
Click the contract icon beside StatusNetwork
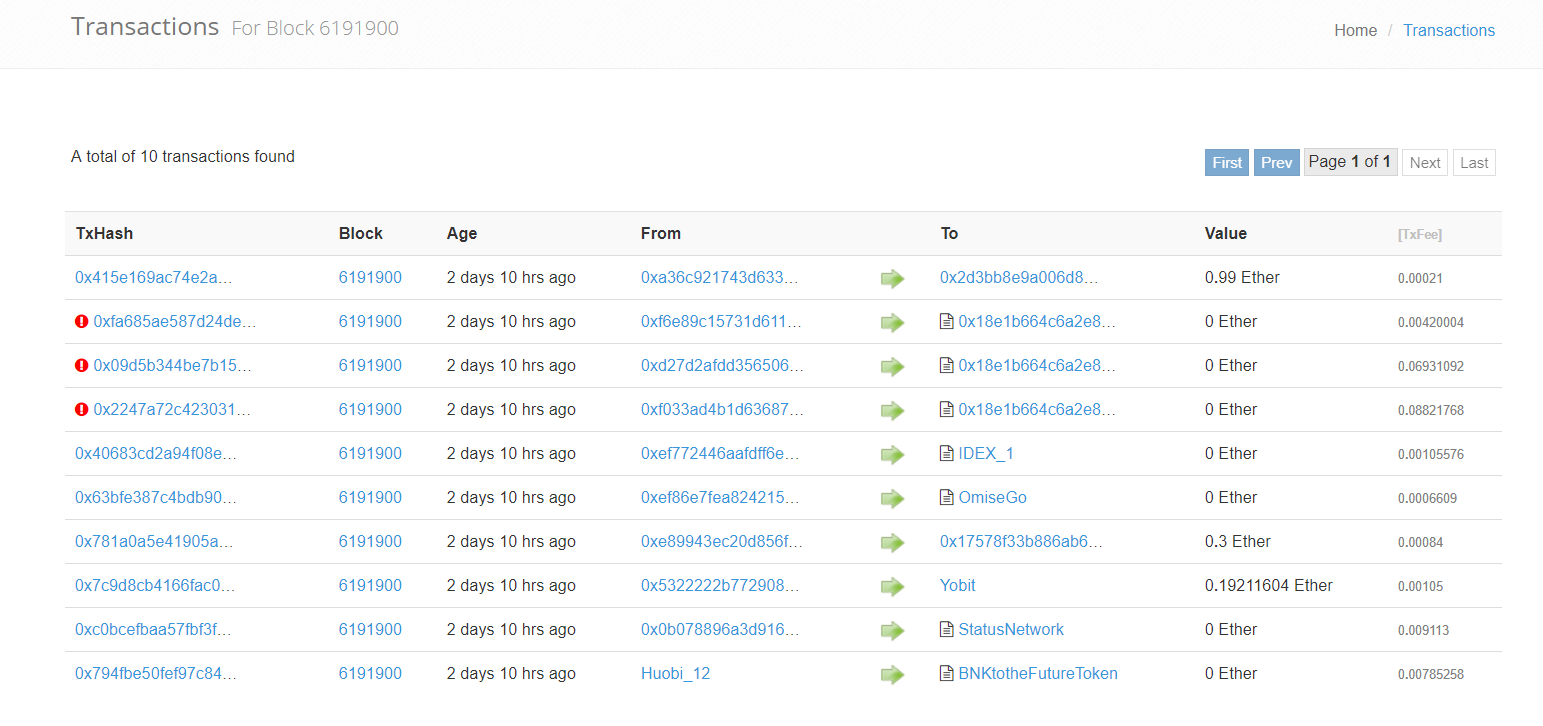click(x=947, y=630)
